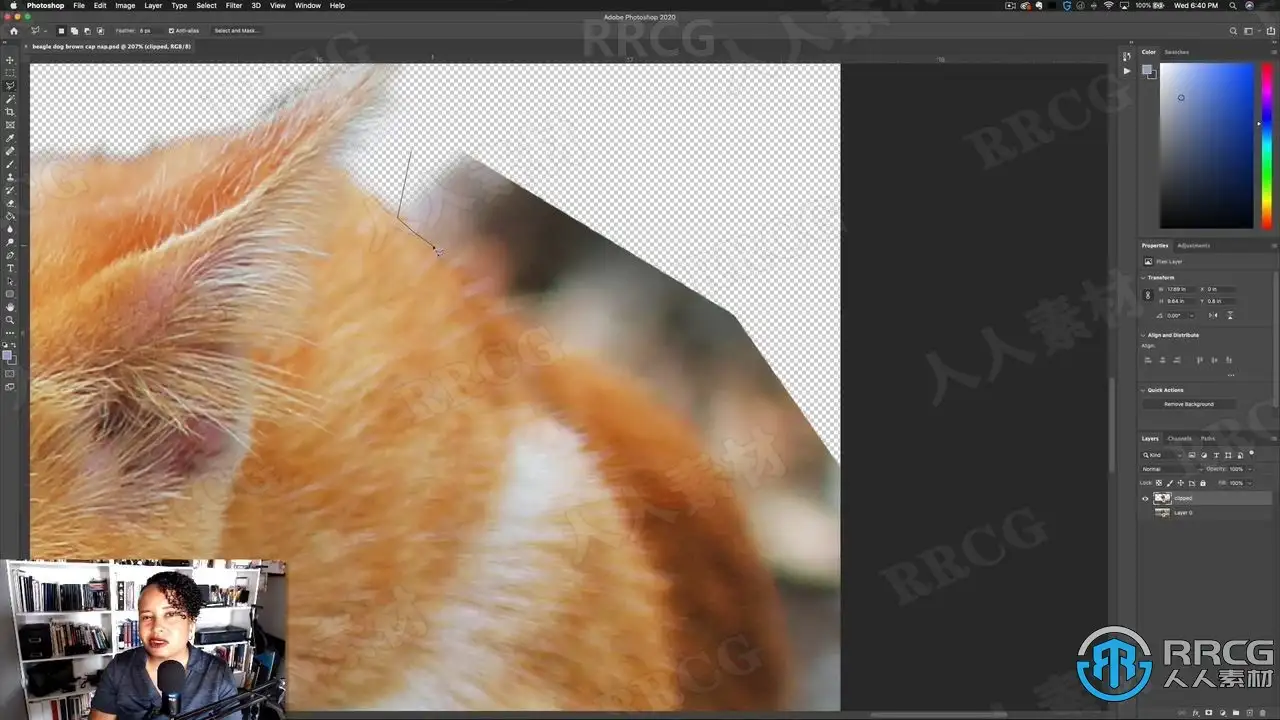Screen dimensions: 1280x720
Task: Select the Blur tool
Action: click(x=10, y=229)
